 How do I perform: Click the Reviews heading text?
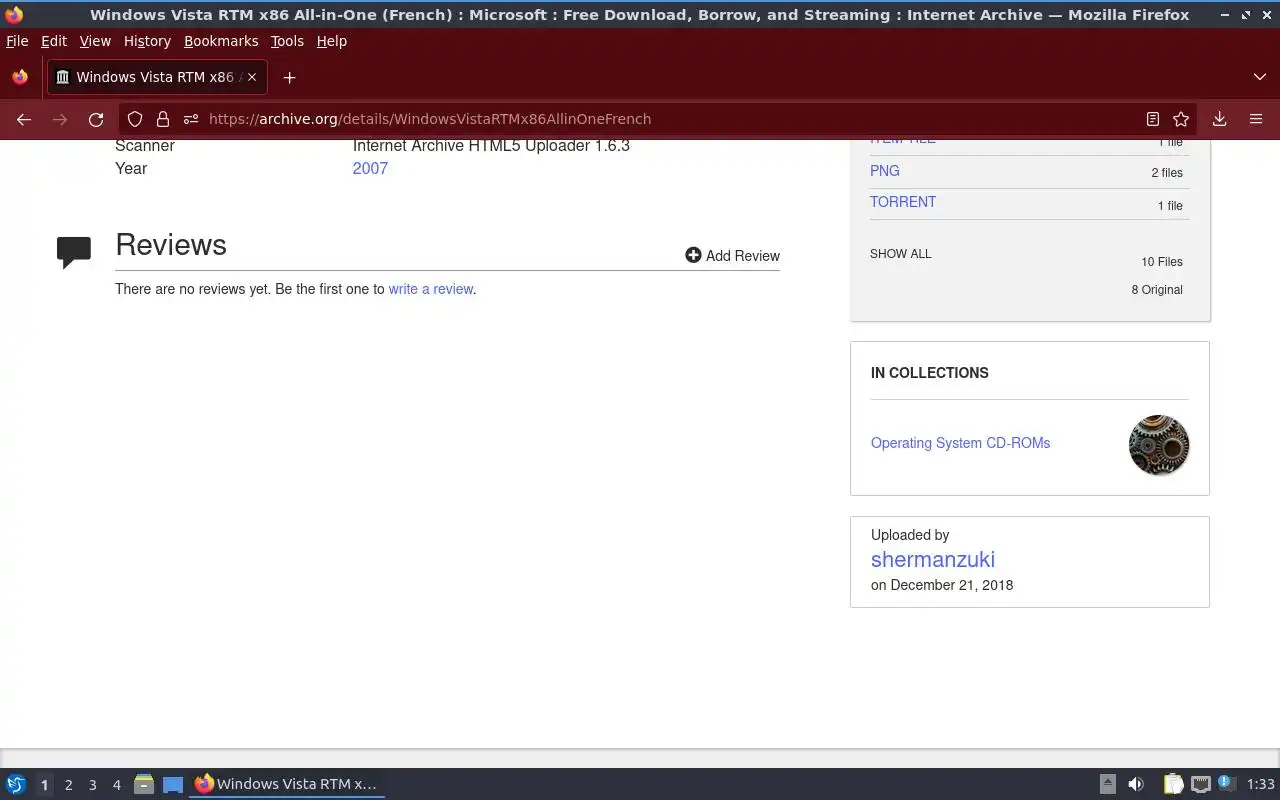171,245
